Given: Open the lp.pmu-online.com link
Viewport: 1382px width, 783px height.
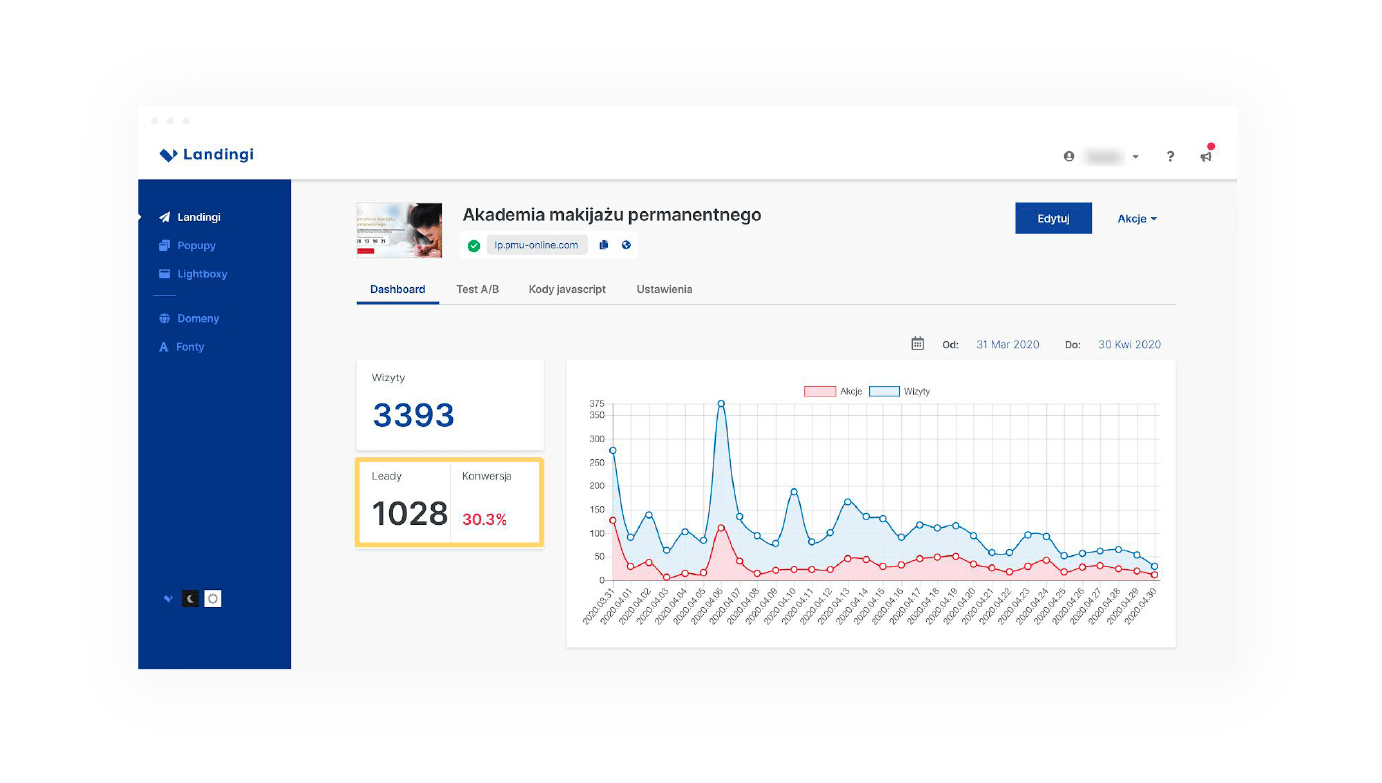Looking at the screenshot, I should click(x=536, y=245).
